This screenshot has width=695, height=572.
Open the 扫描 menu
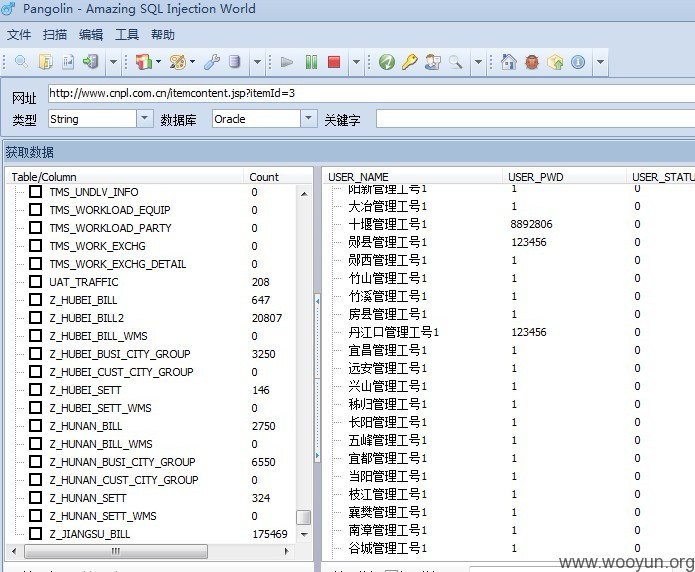(55, 35)
